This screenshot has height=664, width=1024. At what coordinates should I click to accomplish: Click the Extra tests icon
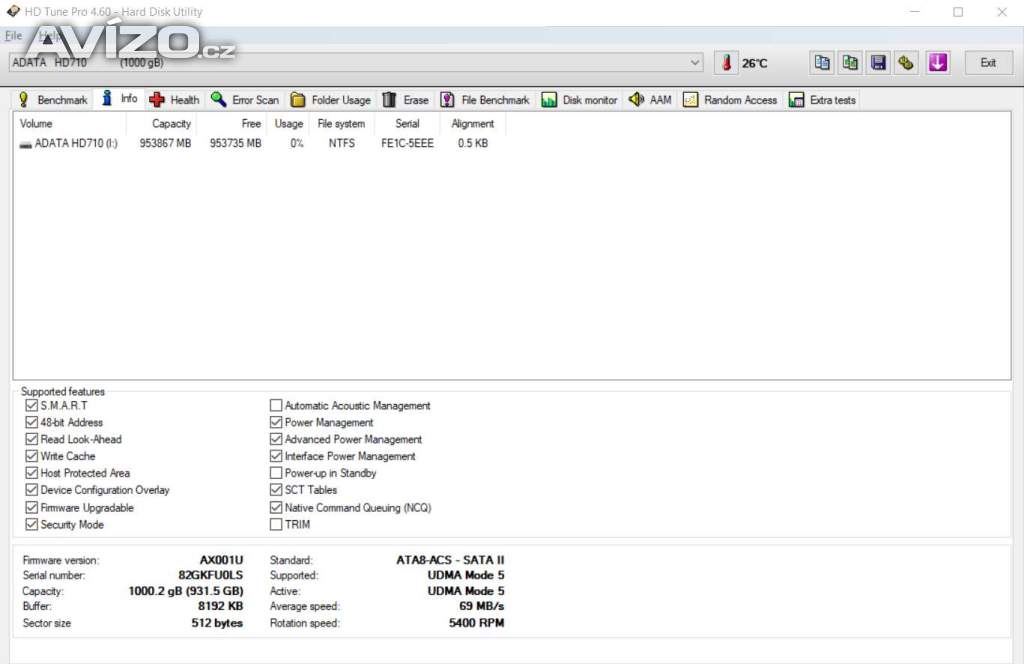[796, 99]
